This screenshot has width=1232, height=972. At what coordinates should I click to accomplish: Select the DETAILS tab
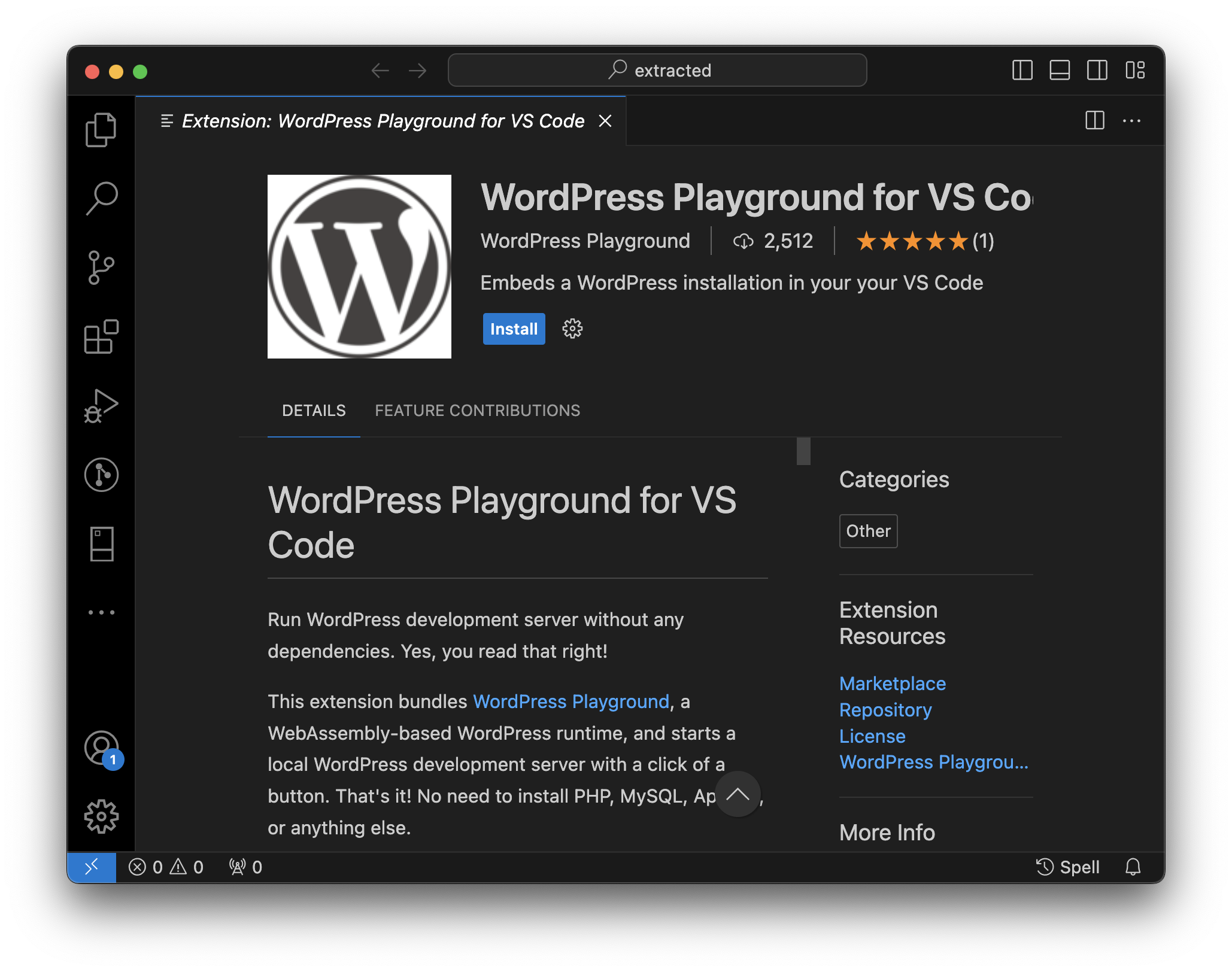point(313,410)
